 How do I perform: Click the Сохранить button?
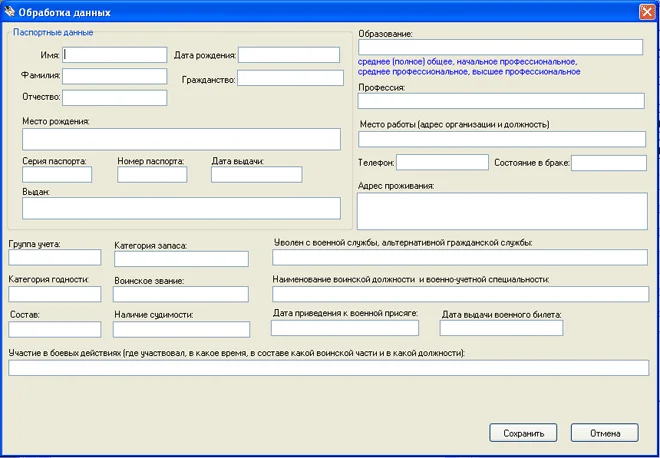pyautogui.click(x=523, y=433)
